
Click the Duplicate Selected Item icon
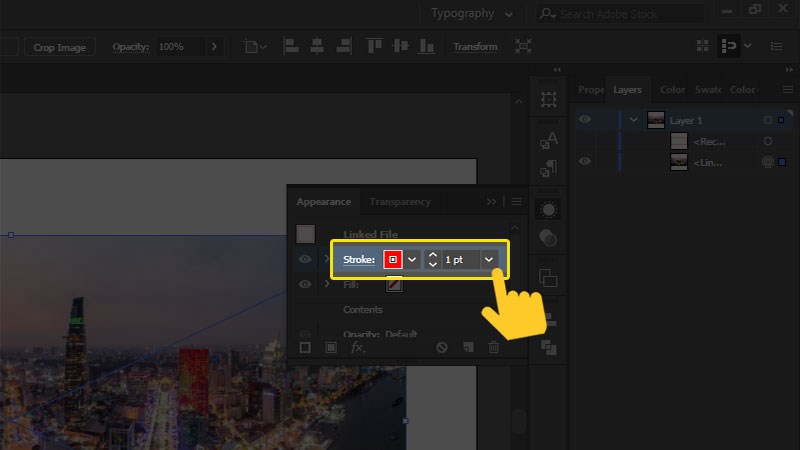(x=467, y=348)
